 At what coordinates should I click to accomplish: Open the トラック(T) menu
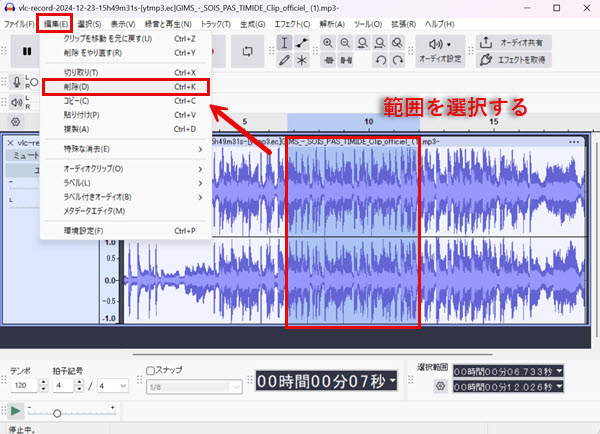pos(216,24)
